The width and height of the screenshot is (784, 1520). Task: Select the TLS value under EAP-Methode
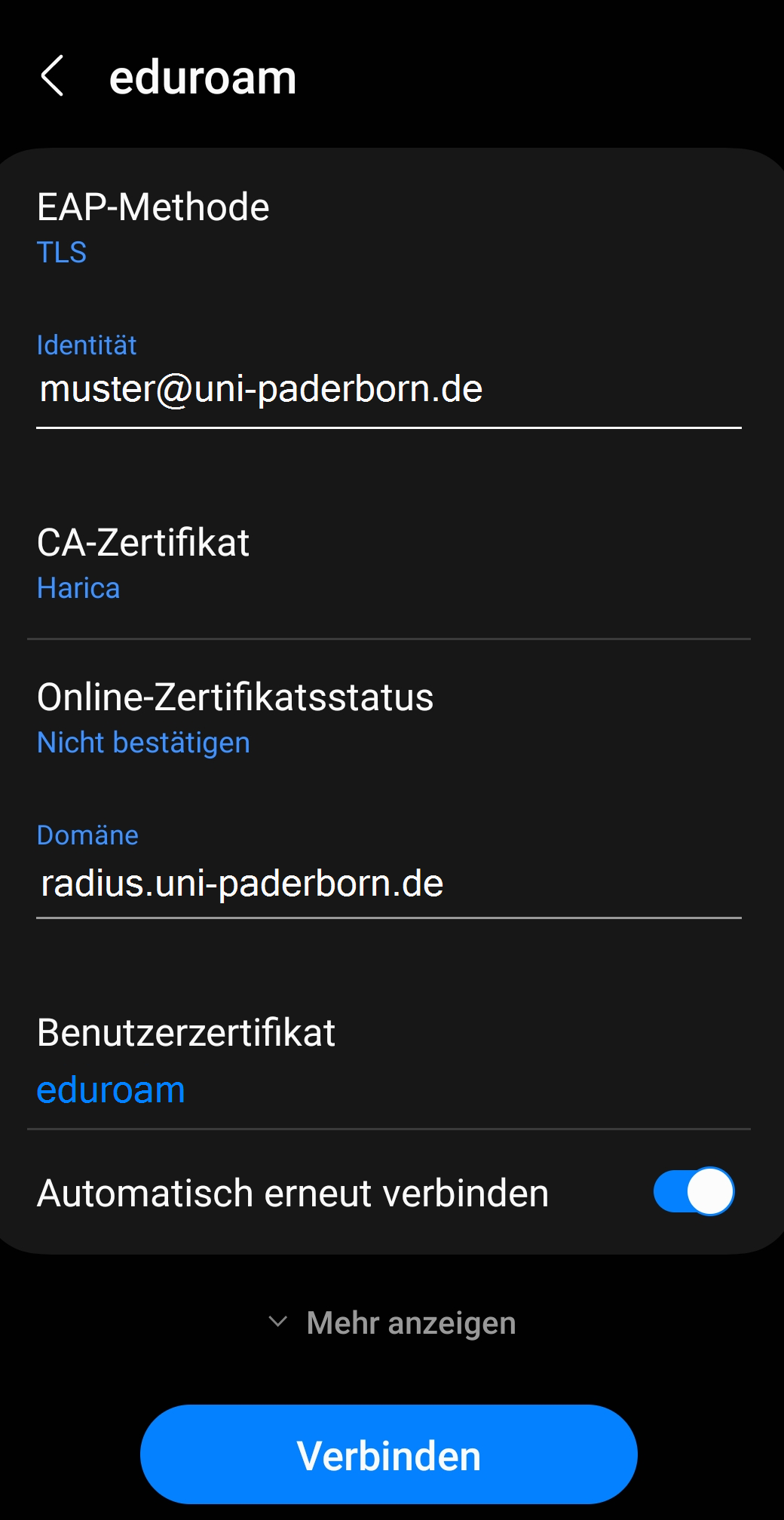(62, 253)
